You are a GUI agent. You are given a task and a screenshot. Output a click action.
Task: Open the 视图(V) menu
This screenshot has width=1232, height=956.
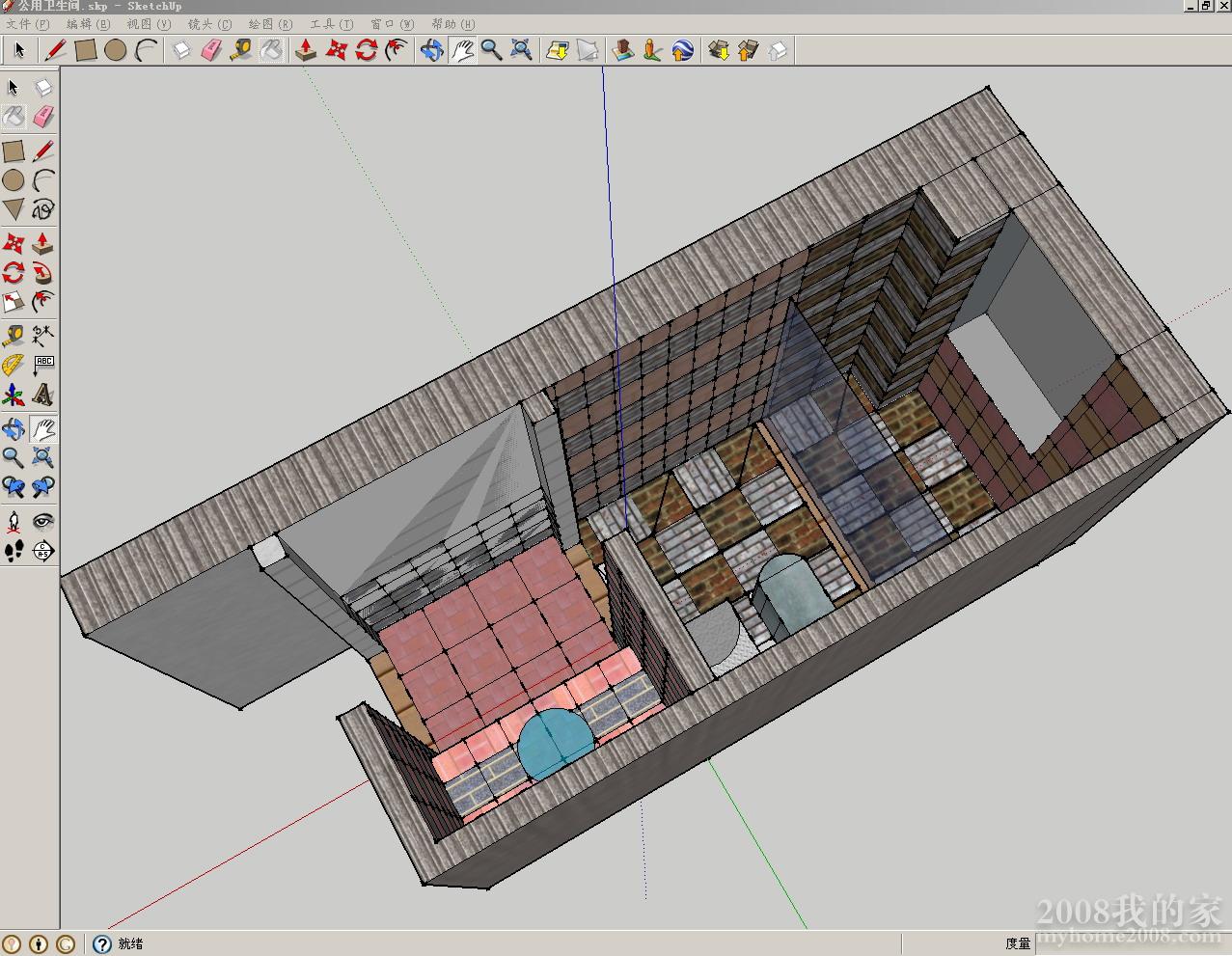click(x=149, y=24)
